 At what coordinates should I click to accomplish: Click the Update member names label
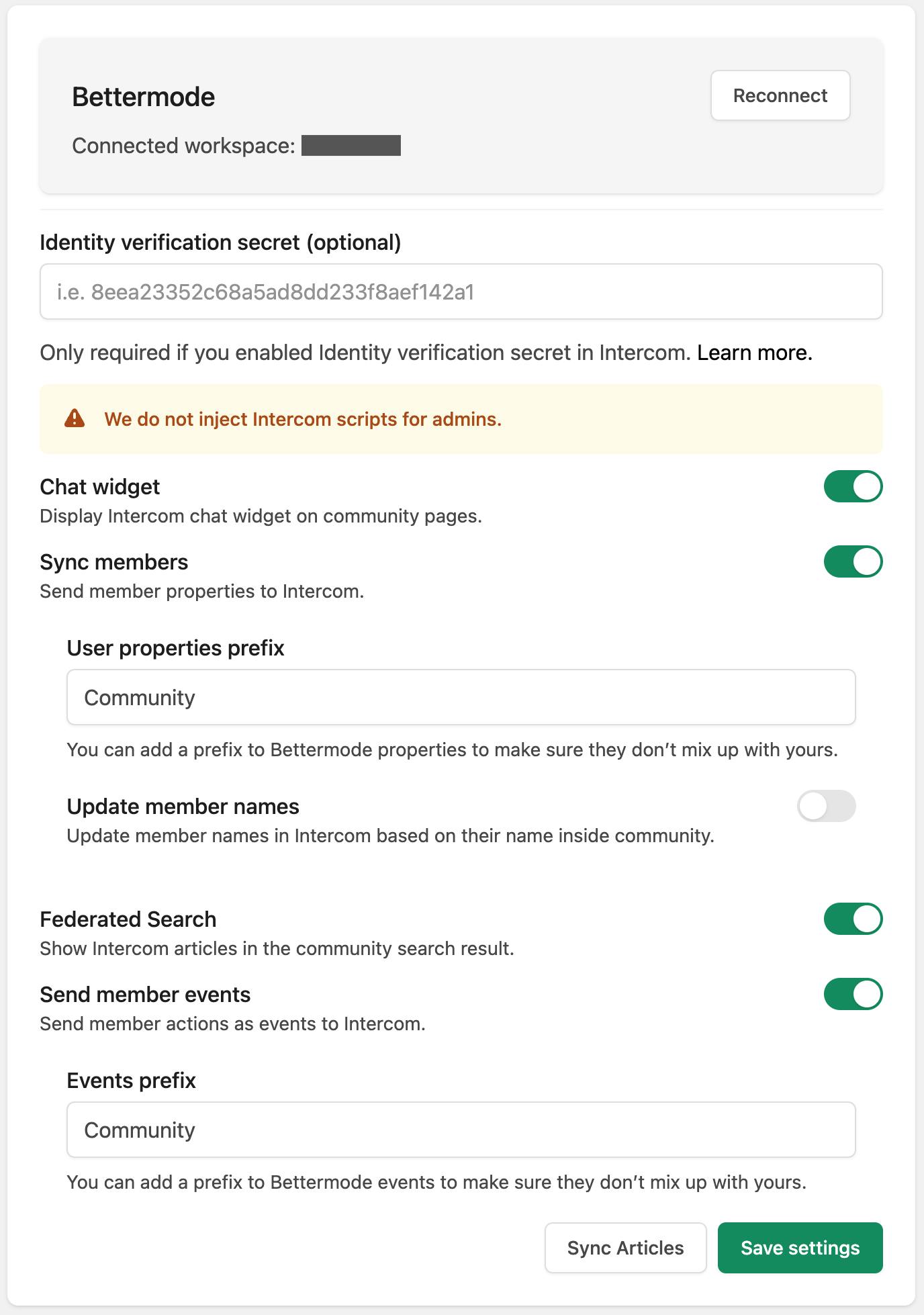183,807
